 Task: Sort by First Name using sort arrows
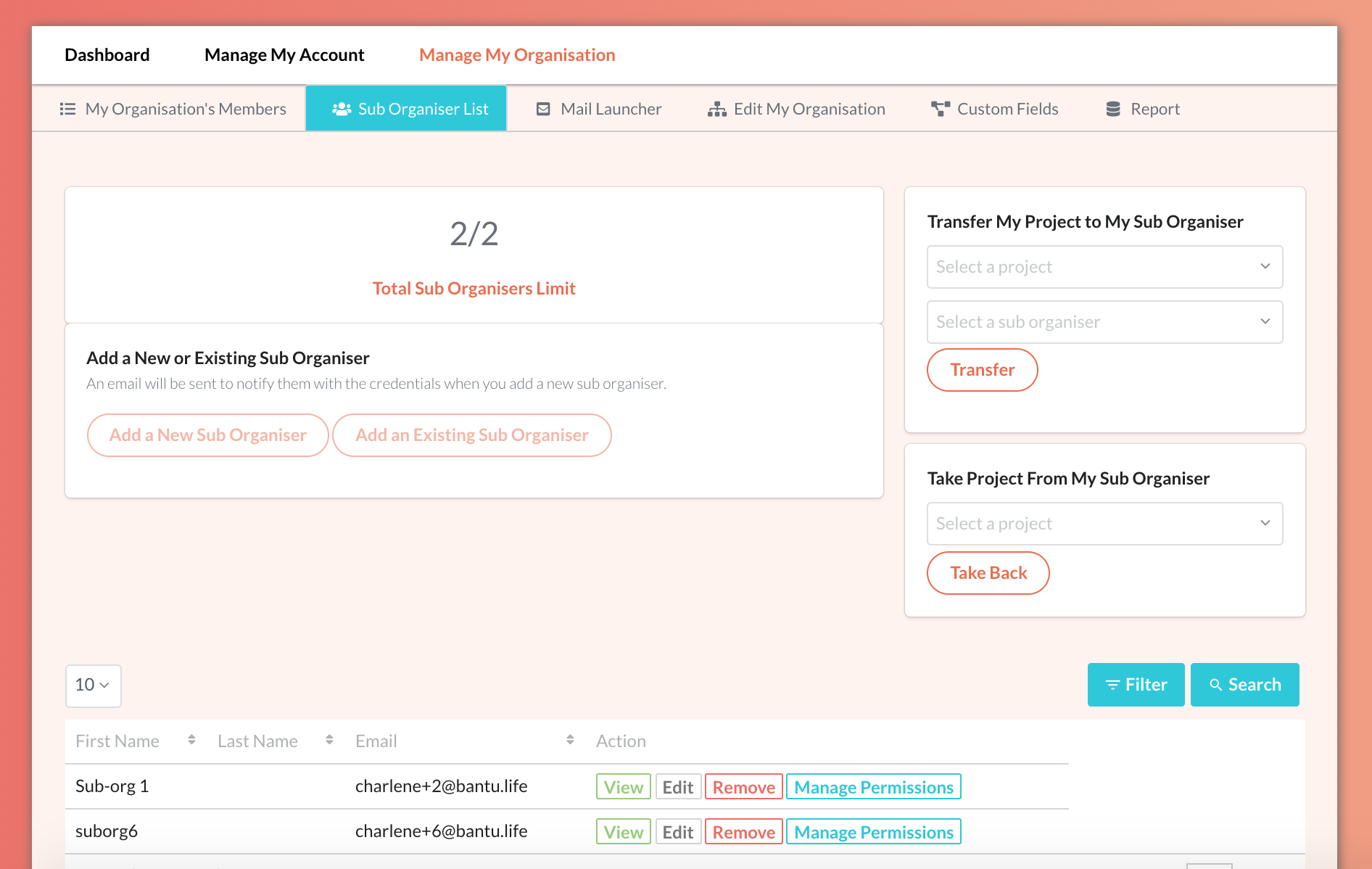[191, 740]
